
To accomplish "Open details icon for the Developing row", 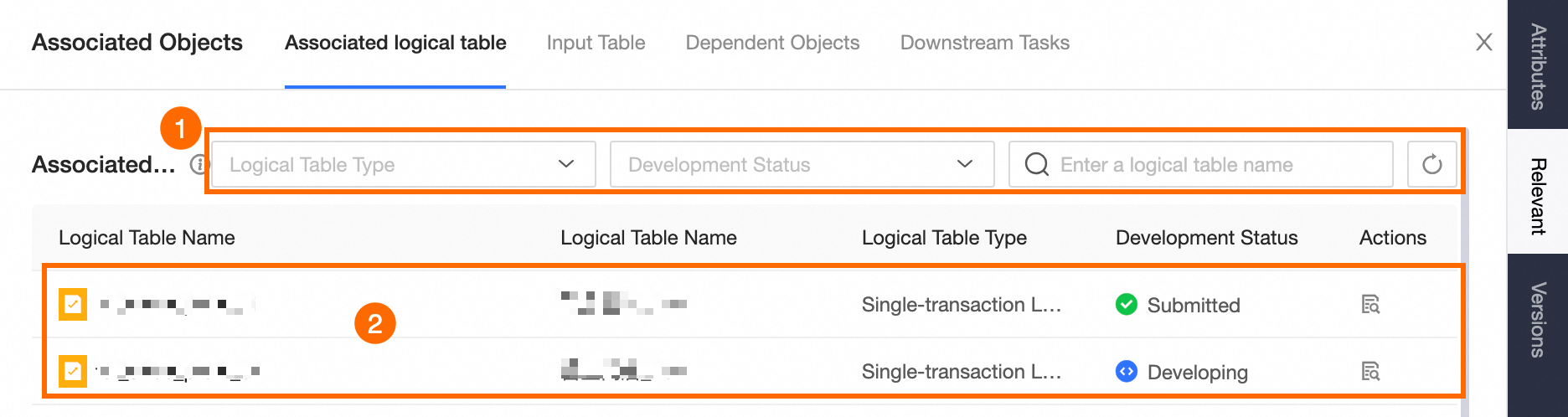I will pos(1370,372).
